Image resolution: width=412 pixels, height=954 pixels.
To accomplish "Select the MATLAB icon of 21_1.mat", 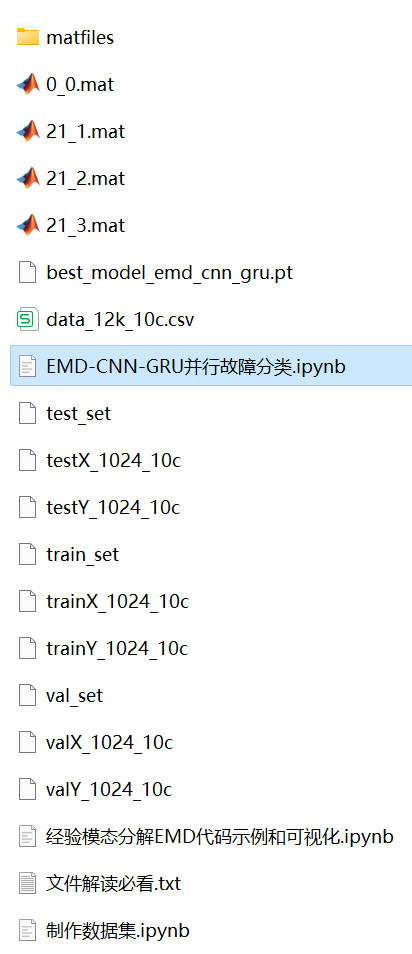I will (27, 131).
